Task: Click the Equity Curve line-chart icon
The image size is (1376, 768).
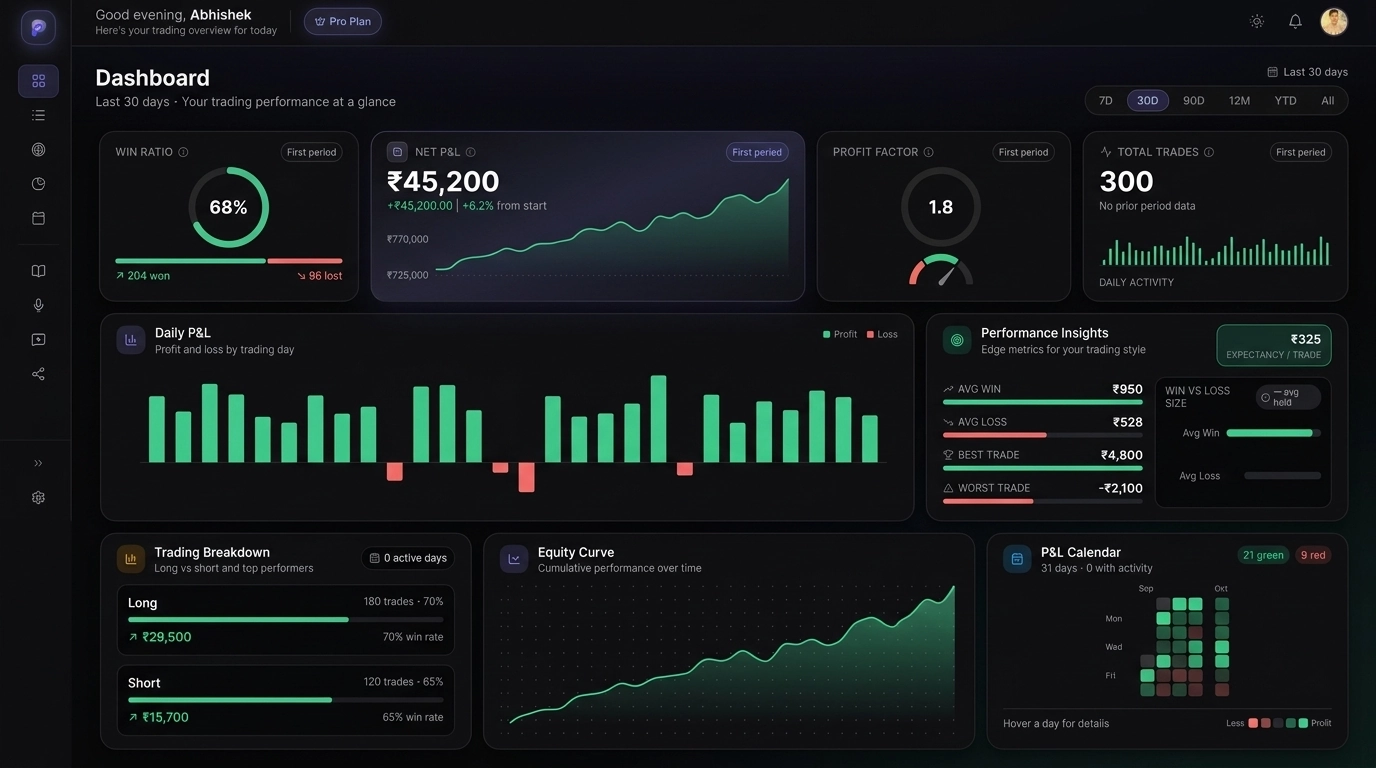Action: tap(514, 559)
